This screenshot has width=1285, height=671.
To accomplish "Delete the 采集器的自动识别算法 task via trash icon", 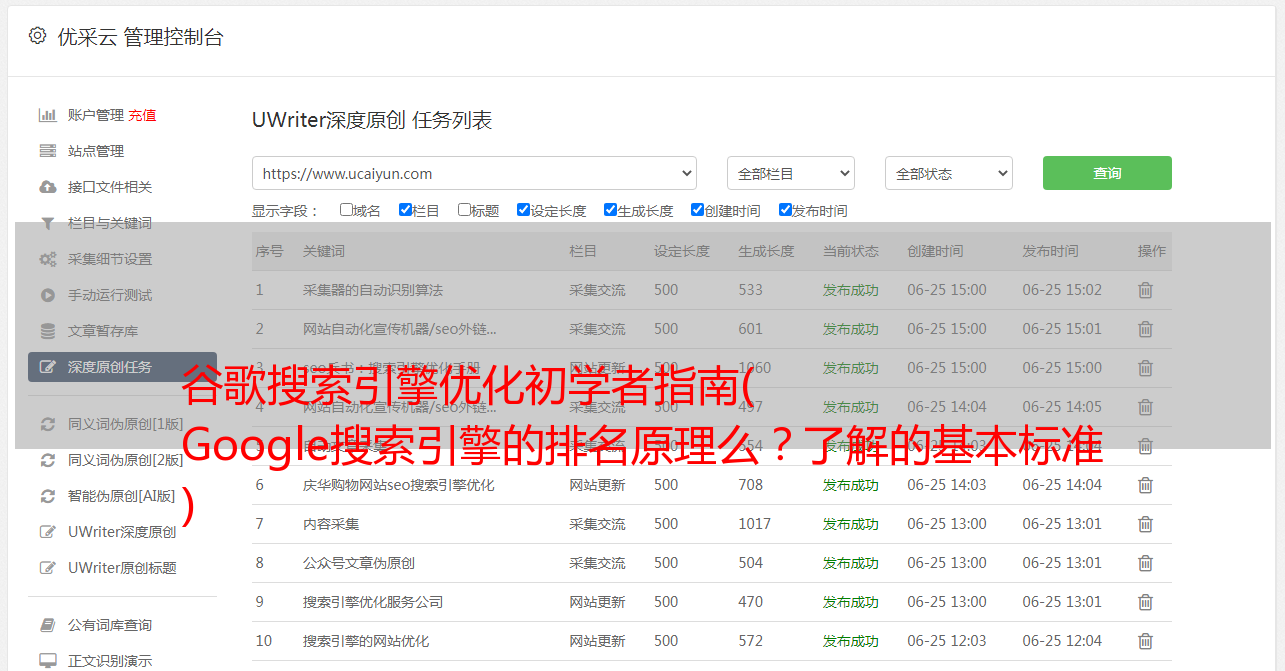I will tap(1146, 290).
